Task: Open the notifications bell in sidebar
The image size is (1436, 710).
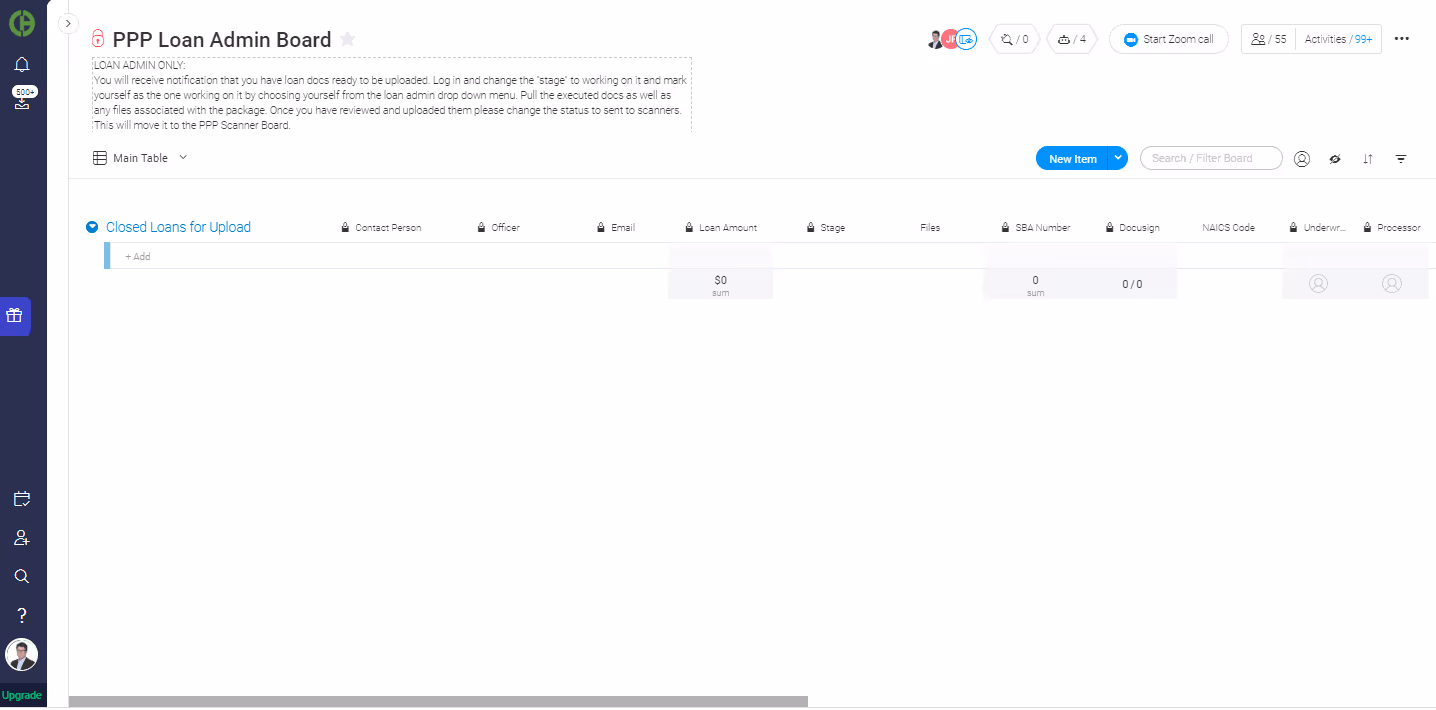Action: point(22,65)
